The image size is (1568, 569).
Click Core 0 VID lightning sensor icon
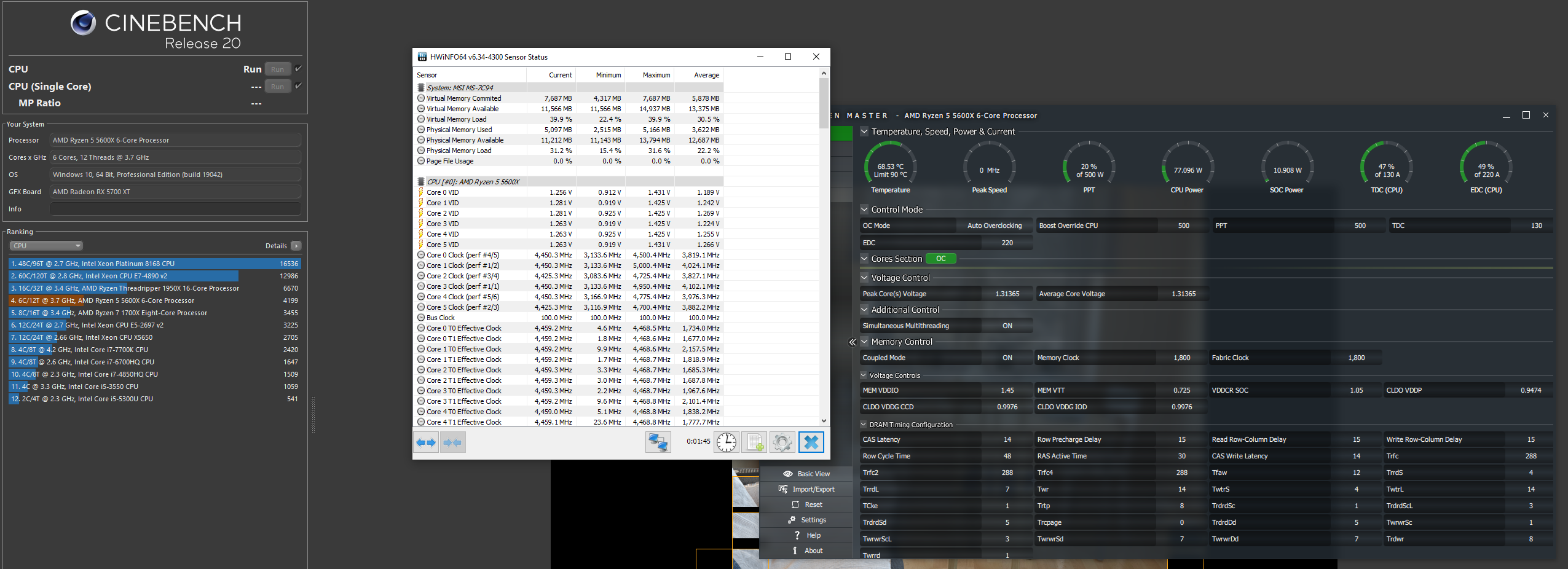click(421, 192)
